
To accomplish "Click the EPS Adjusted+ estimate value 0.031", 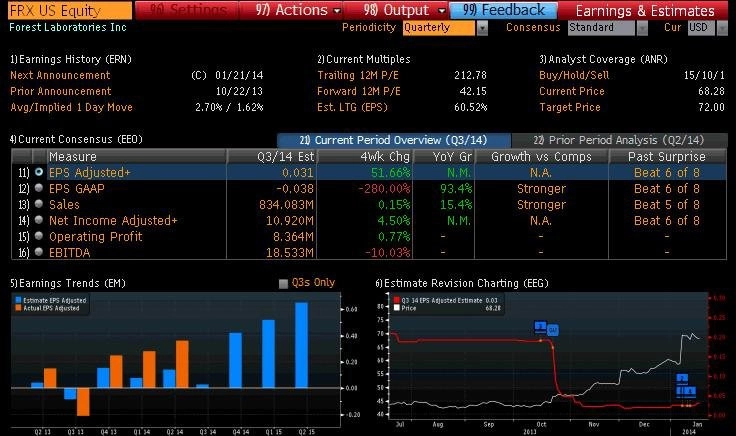I will pos(298,173).
